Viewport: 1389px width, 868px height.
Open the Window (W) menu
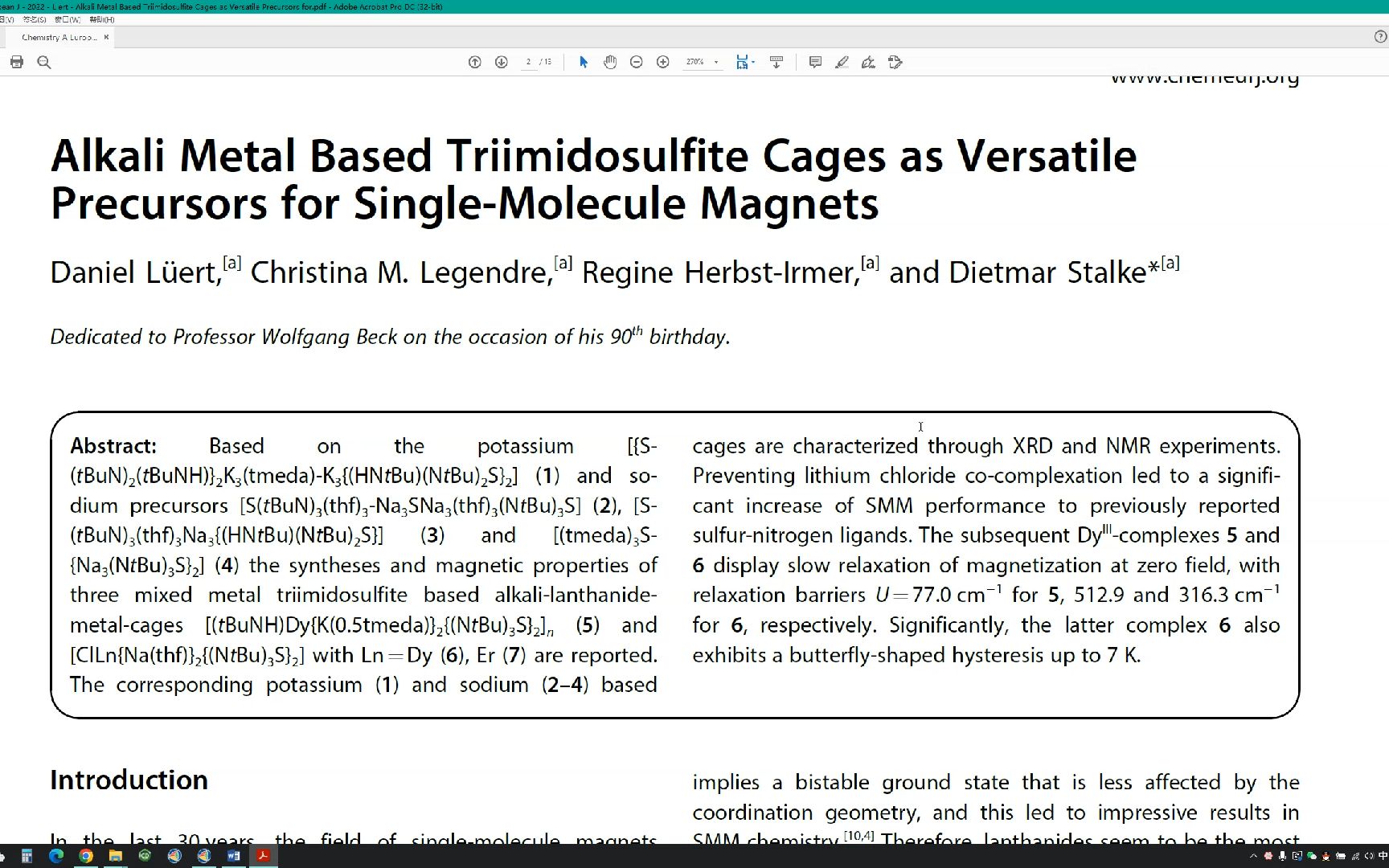pyautogui.click(x=68, y=19)
